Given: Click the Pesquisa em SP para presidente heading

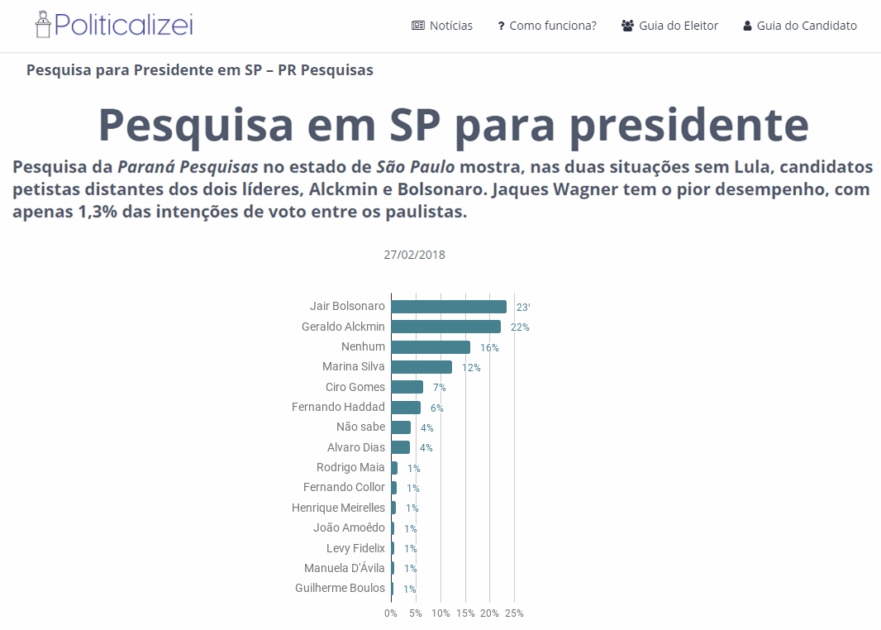Looking at the screenshot, I should click(x=453, y=124).
